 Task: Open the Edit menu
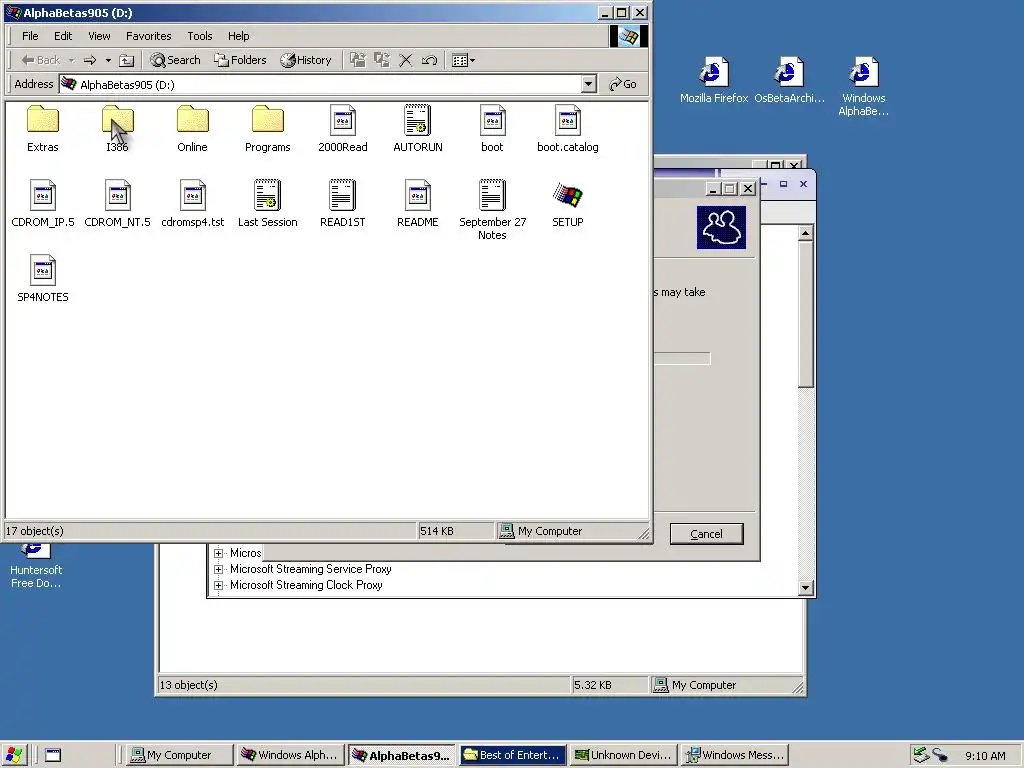click(x=63, y=36)
